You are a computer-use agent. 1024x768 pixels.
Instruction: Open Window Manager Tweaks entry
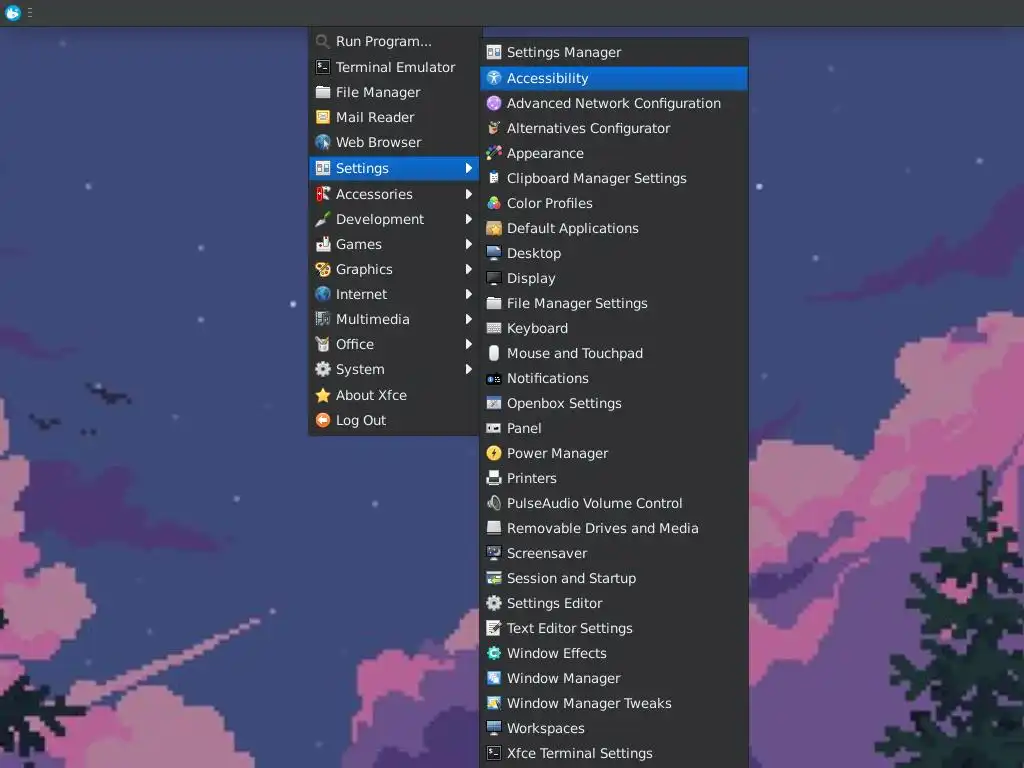[614, 703]
